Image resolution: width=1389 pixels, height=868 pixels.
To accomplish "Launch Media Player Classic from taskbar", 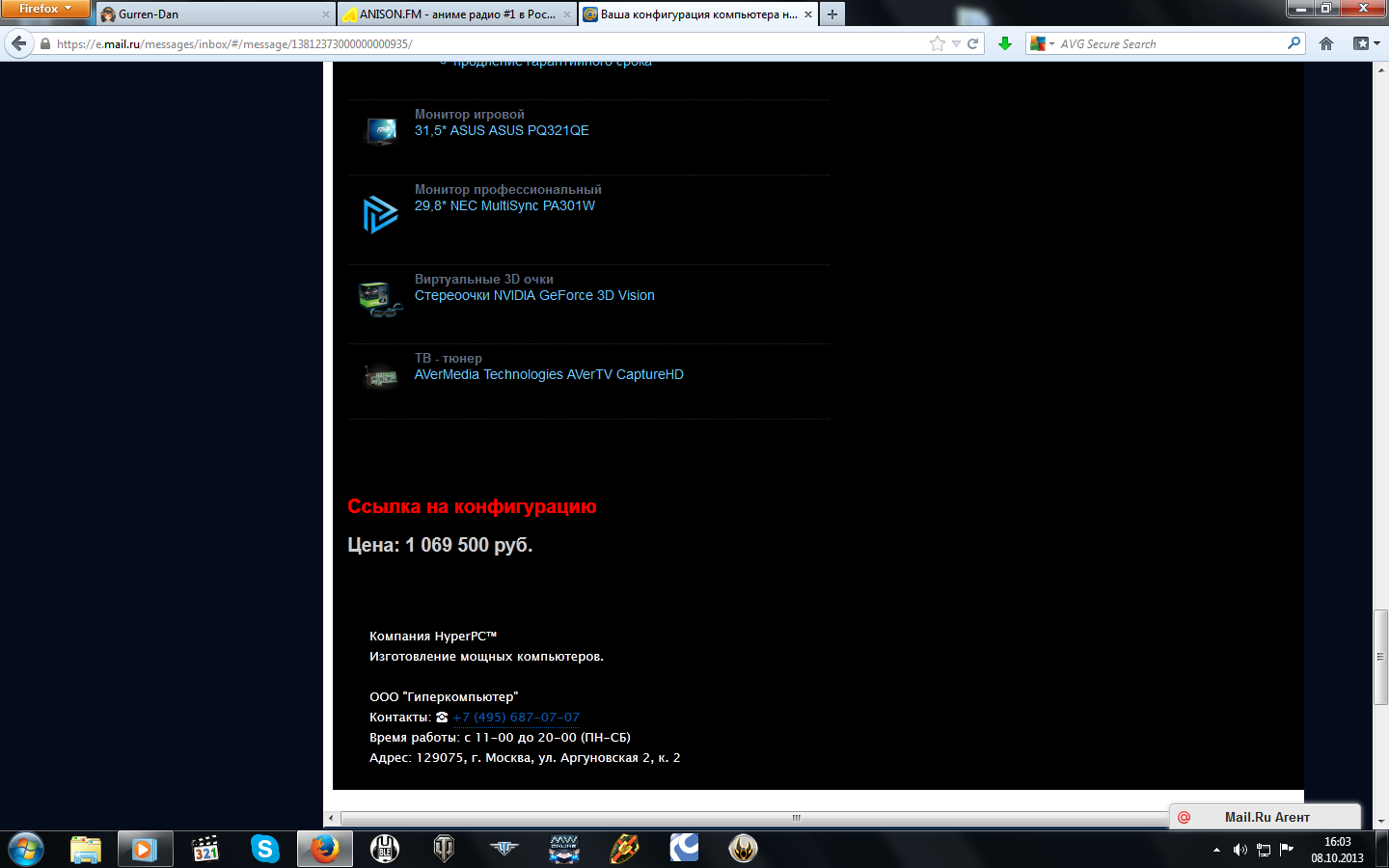I will pos(205,849).
